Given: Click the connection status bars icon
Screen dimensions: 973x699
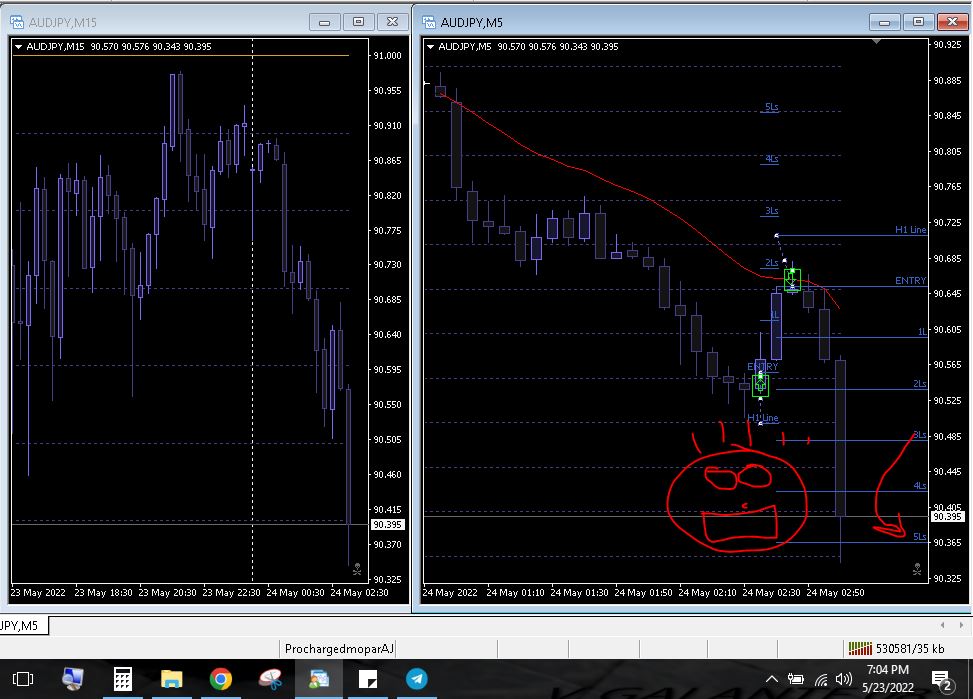Looking at the screenshot, I should [x=860, y=649].
